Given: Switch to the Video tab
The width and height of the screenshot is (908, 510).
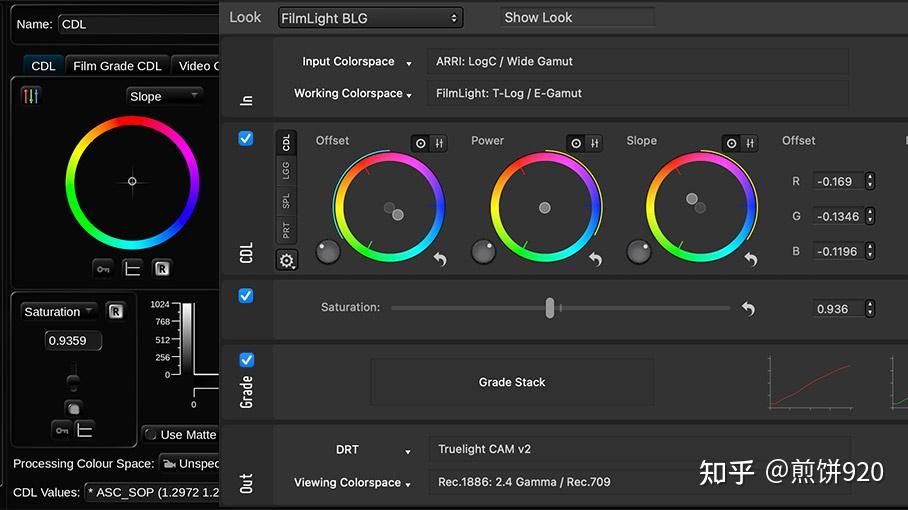Looking at the screenshot, I should coord(196,66).
